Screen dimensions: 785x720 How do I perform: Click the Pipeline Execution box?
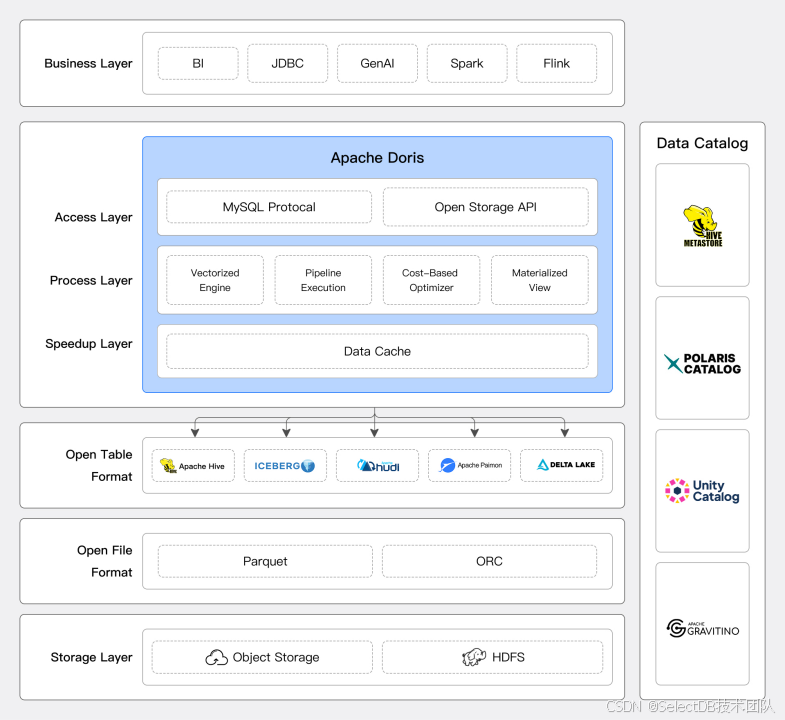(x=323, y=280)
